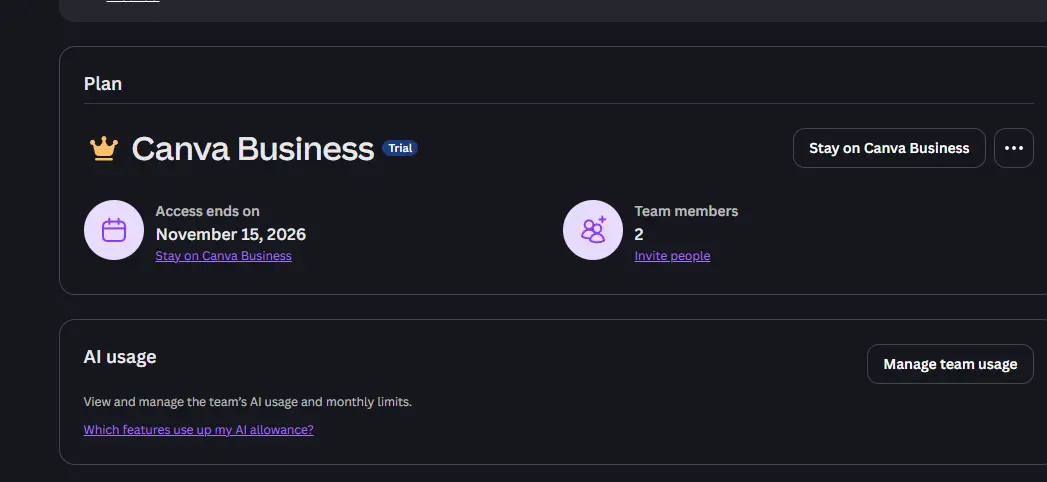This screenshot has width=1047, height=482.
Task: Follow the Stay on Canva Business underlined link
Action: [x=224, y=256]
